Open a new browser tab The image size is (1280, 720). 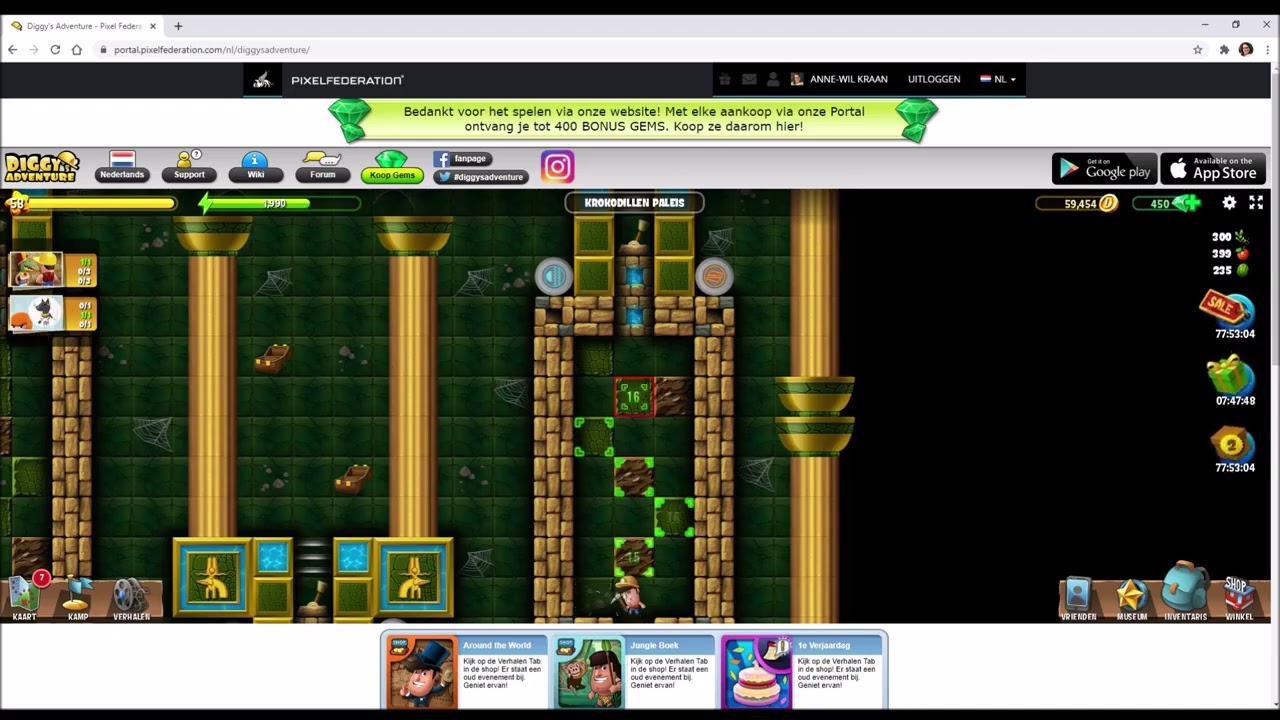click(x=178, y=26)
